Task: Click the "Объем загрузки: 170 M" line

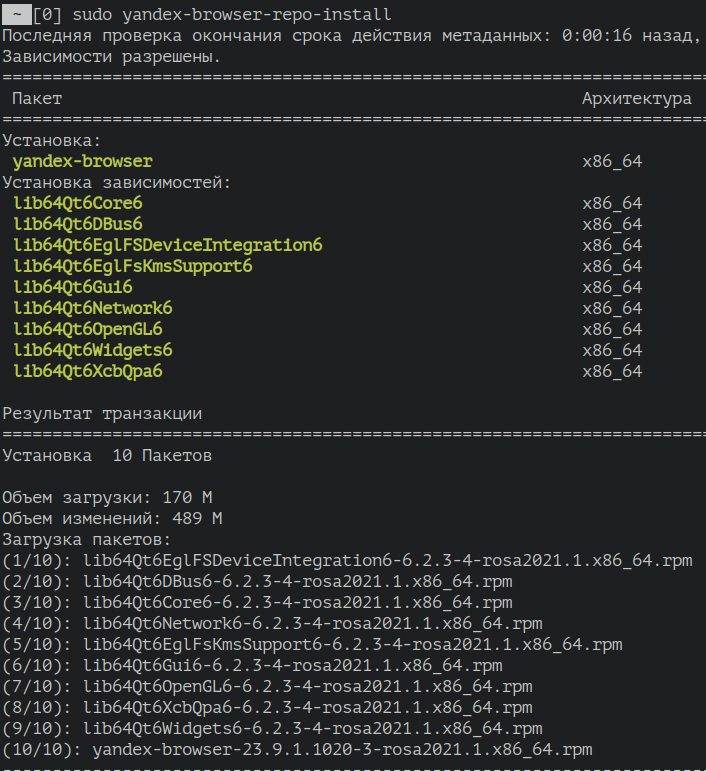Action: coord(107,497)
